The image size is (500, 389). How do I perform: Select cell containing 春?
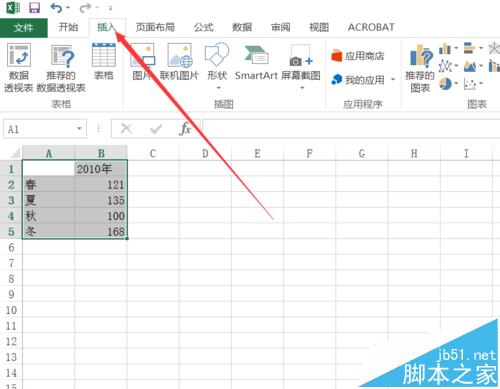point(49,184)
